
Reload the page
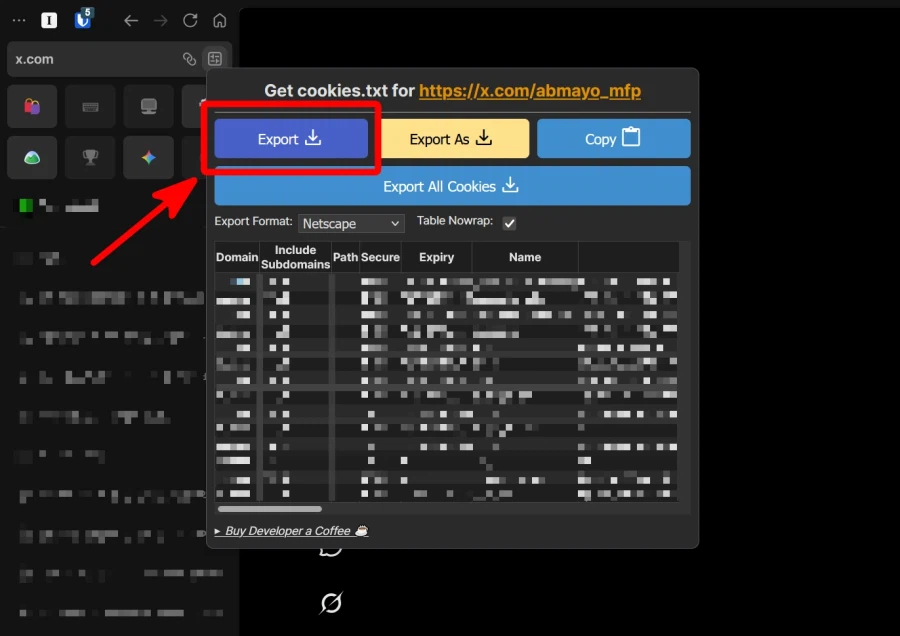[x=190, y=21]
